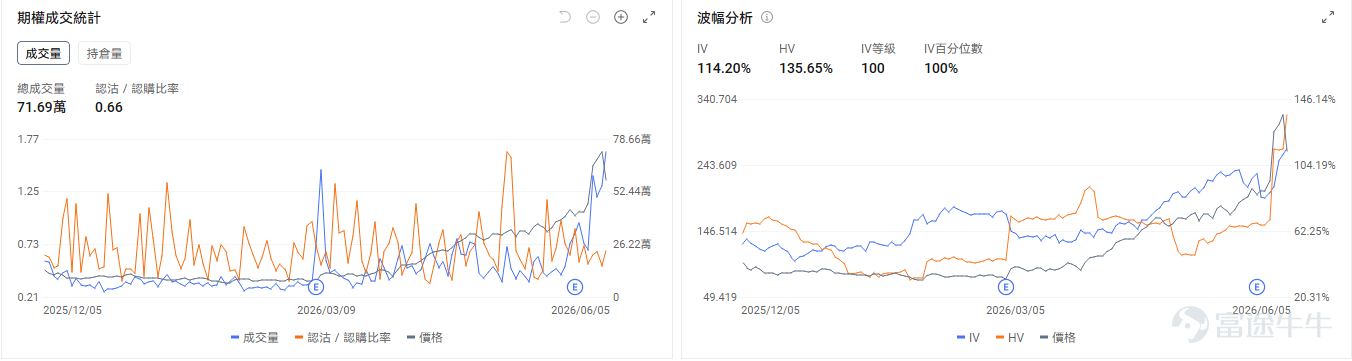Select the 成交量 tab
Viewport: 1352px width, 361px height.
(44, 54)
